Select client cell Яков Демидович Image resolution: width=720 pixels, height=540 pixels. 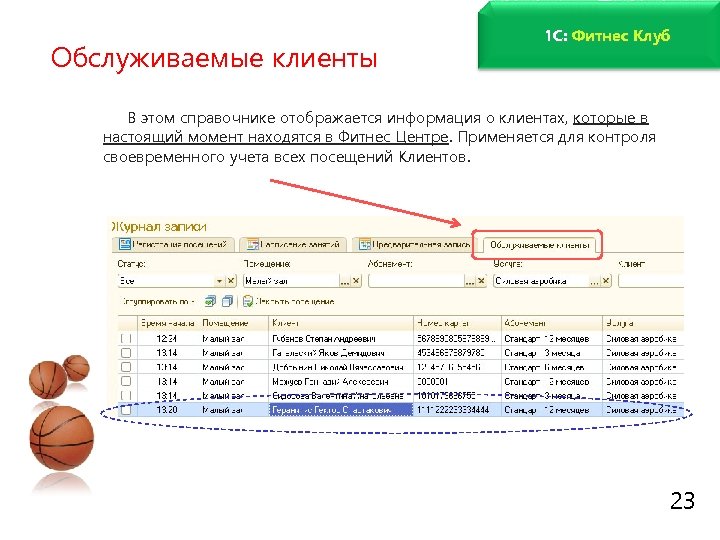coord(341,353)
